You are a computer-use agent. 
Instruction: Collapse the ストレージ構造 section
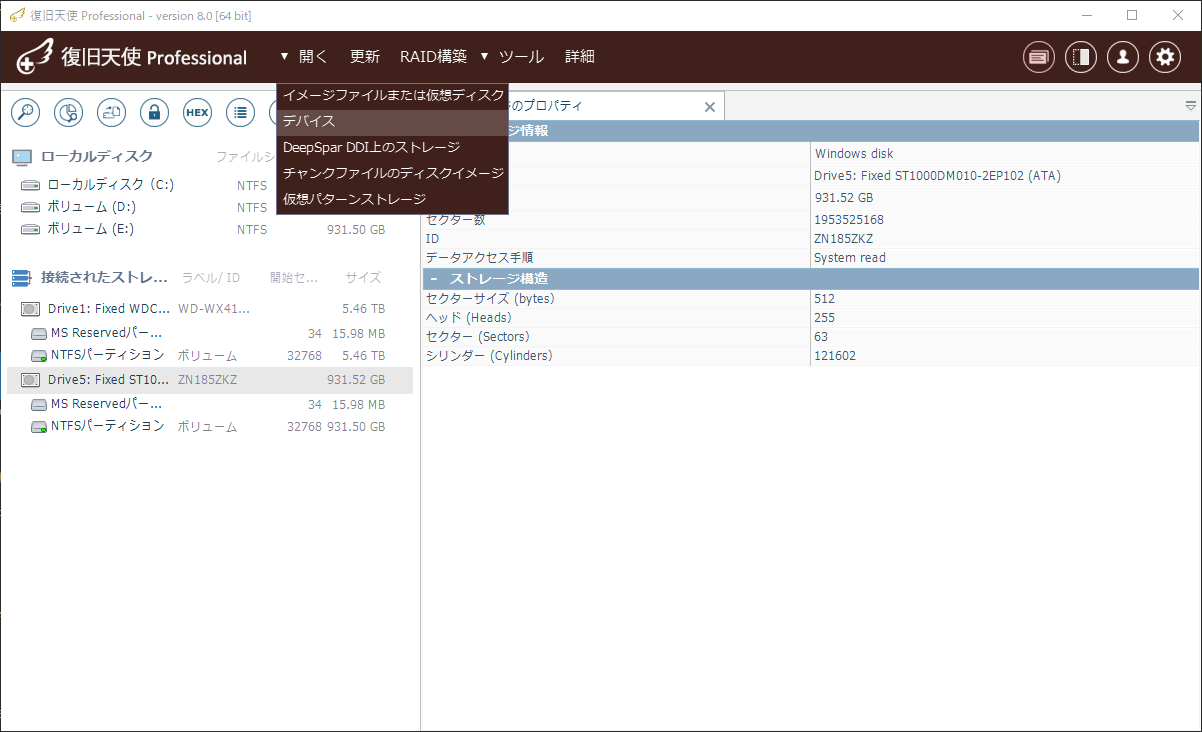click(x=435, y=278)
